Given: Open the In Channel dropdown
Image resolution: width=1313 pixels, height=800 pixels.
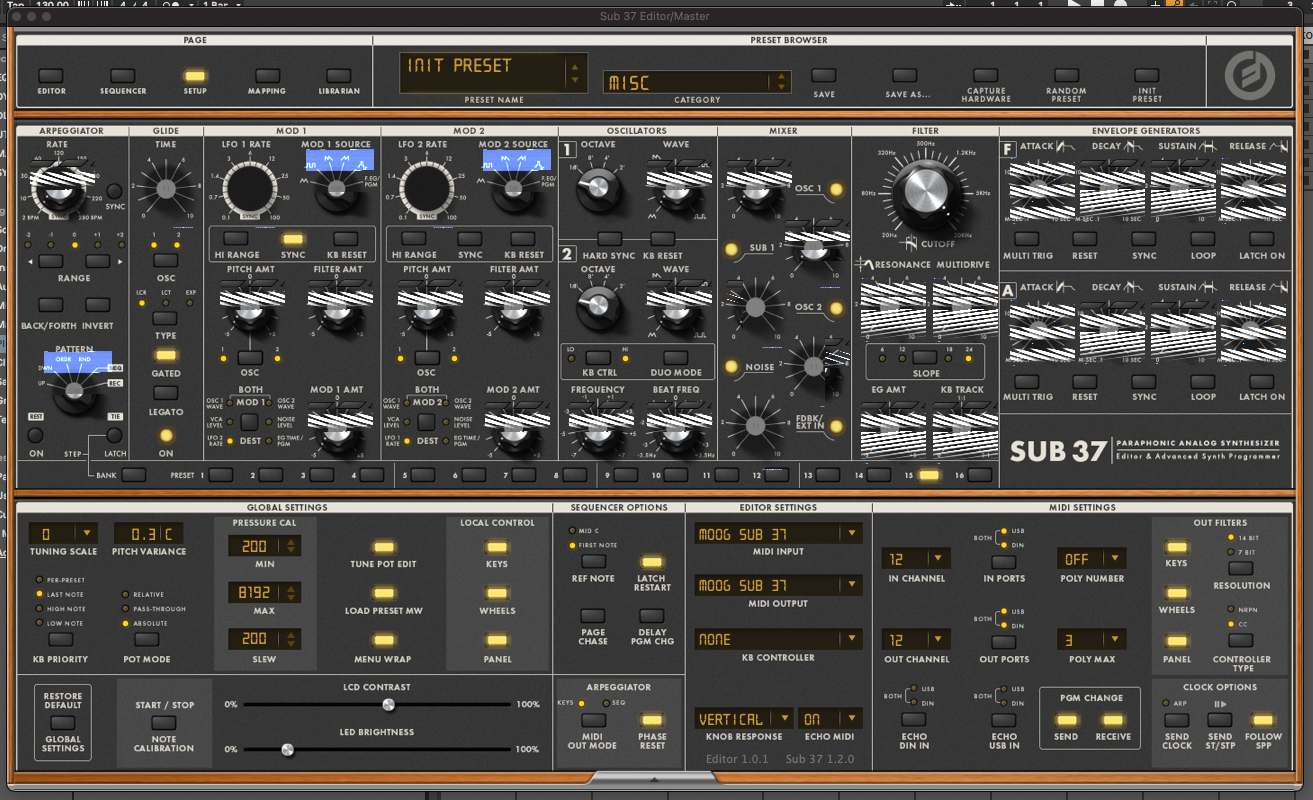Looking at the screenshot, I should pos(917,558).
